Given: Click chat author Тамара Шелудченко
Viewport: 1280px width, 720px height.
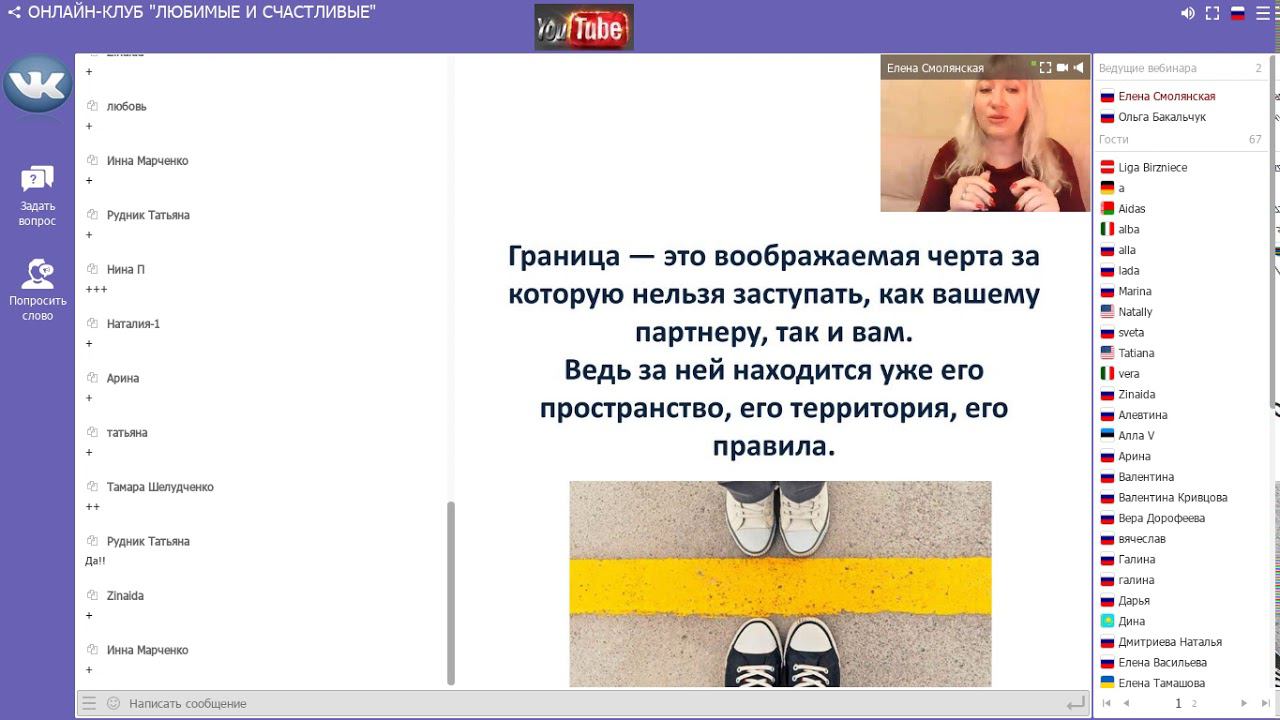Looking at the screenshot, I should (x=160, y=487).
